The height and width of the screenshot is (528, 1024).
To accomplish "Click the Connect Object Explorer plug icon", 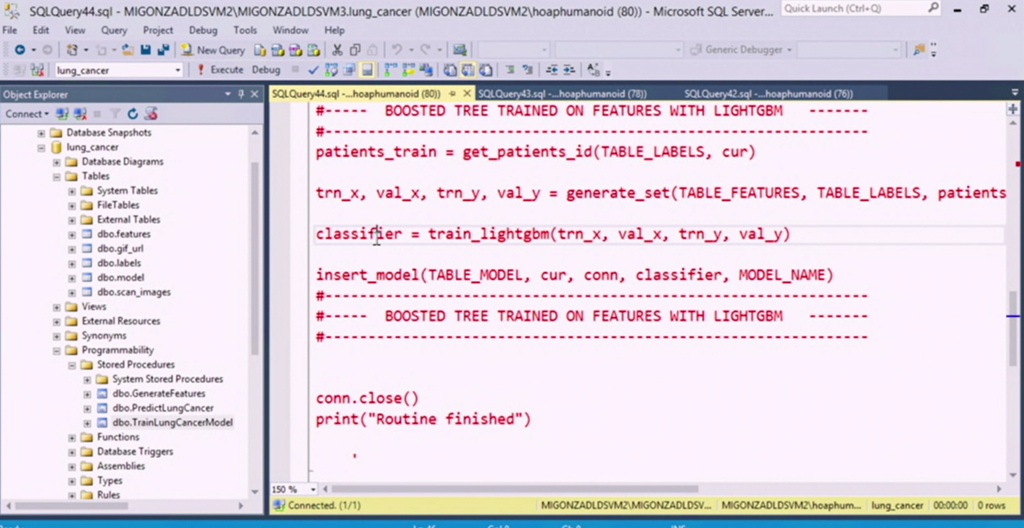I will coord(62,114).
